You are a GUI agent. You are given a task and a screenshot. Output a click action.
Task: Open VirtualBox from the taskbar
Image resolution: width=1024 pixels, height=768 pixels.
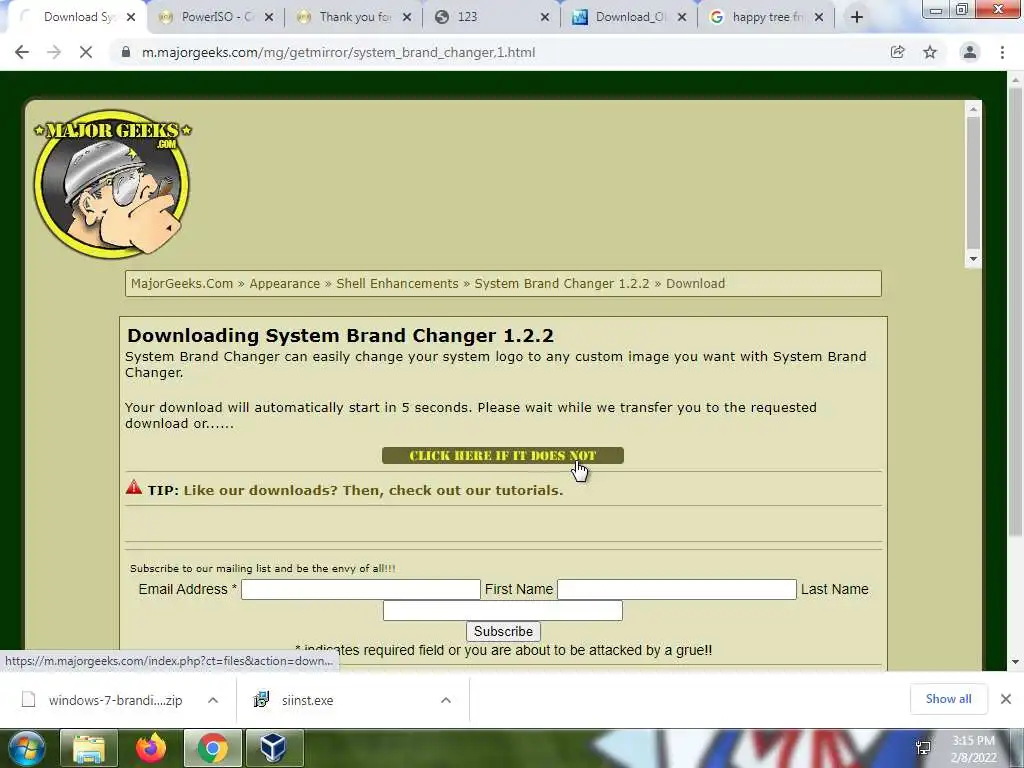(274, 748)
